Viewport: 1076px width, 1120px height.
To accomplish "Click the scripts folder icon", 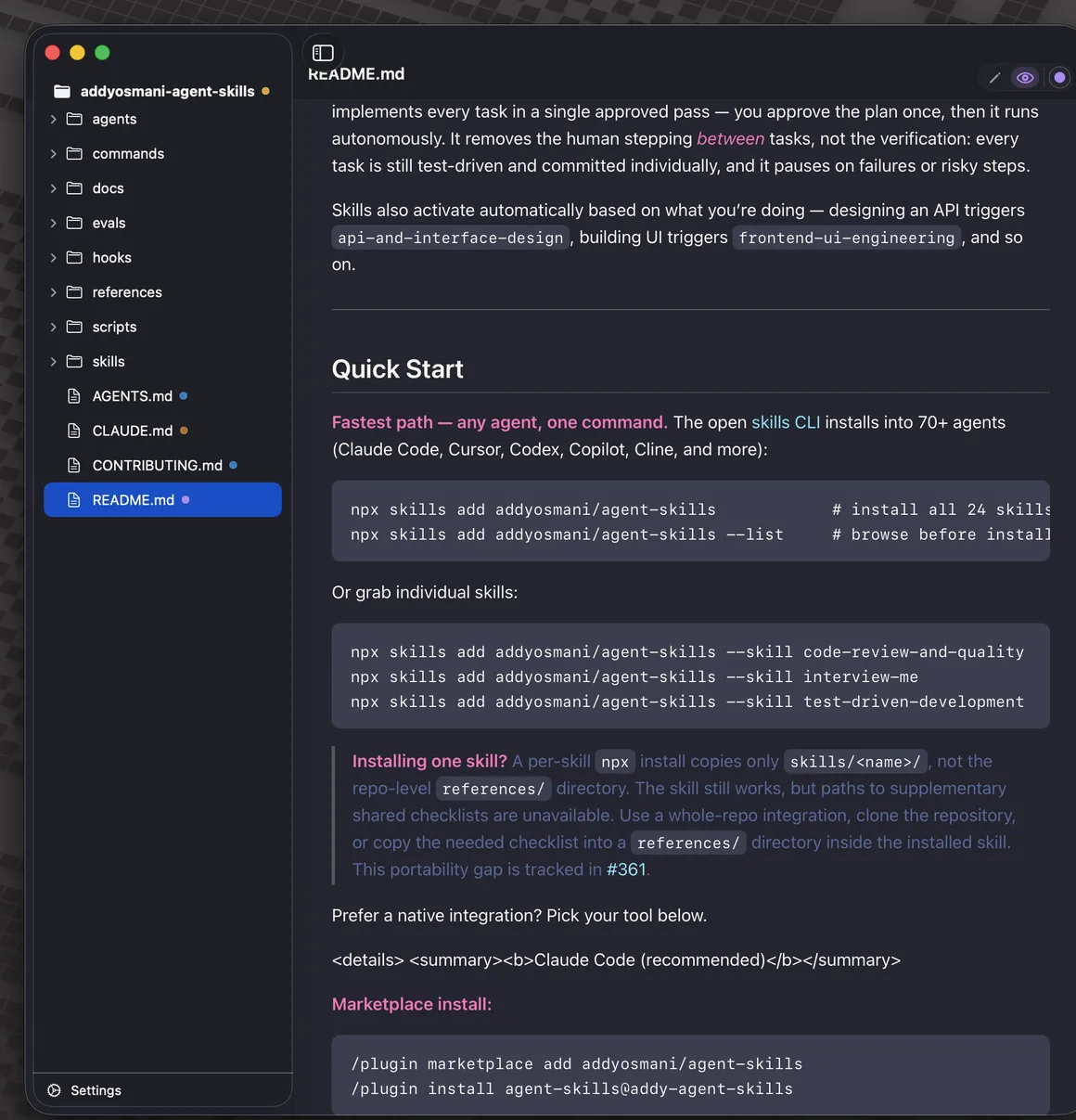I will click(x=74, y=327).
